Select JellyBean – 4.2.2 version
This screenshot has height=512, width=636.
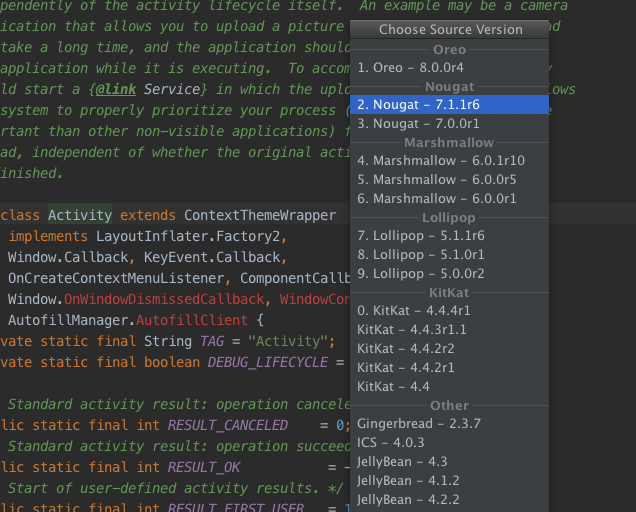449,499
